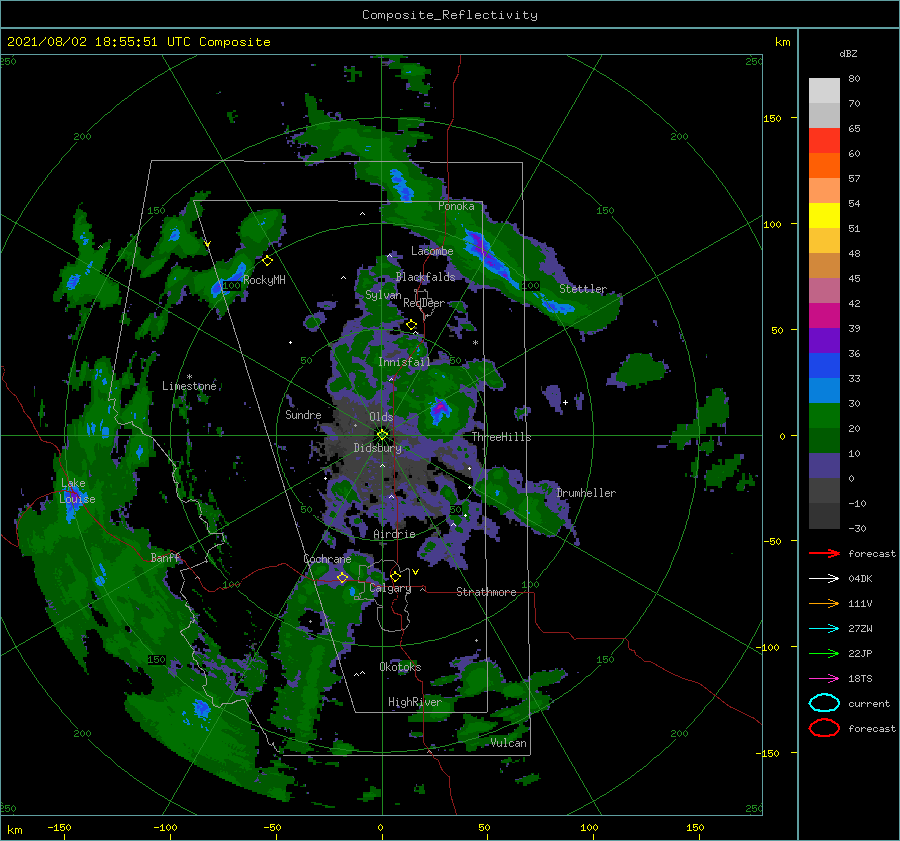900x841 pixels.
Task: Click the 04DK legend label
Action: click(x=860, y=579)
